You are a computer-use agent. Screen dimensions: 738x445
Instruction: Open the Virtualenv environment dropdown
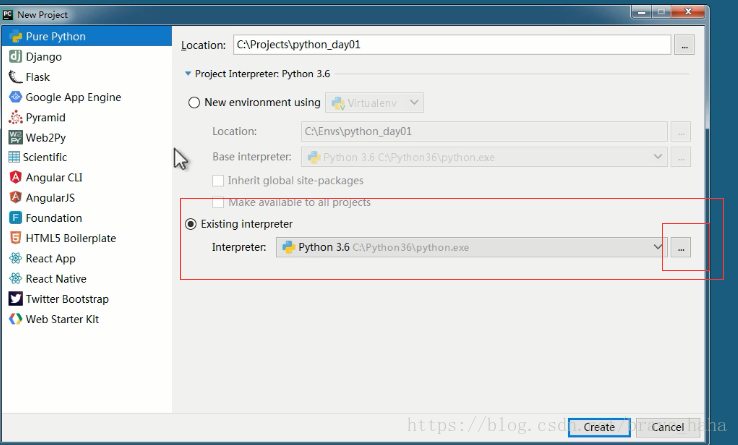[374, 103]
